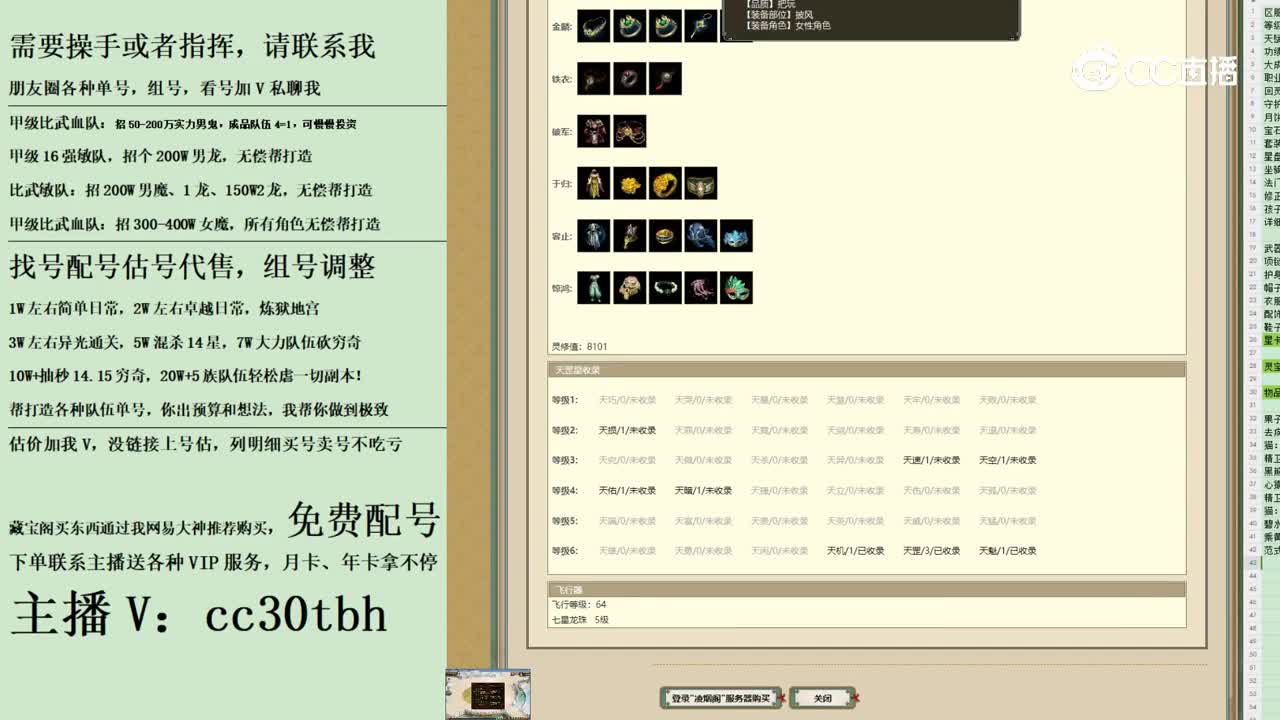Click the 金髓: row label
This screenshot has width=1280, height=720.
point(562,27)
